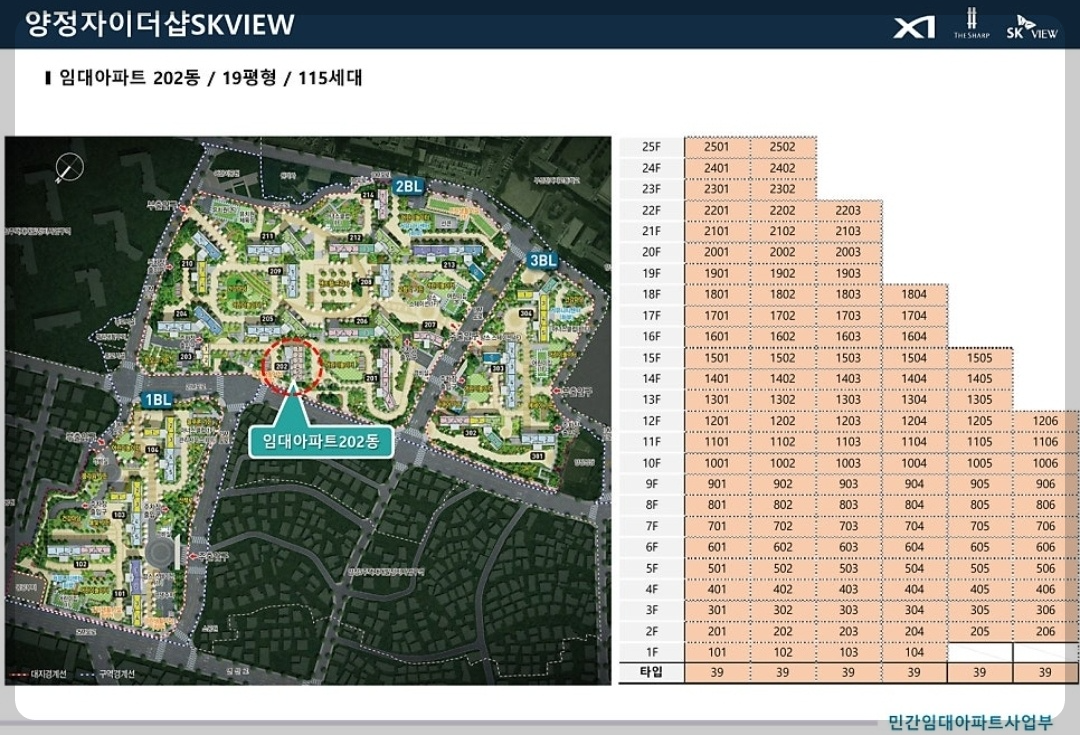Click the 5F floor label
The width and height of the screenshot is (1080, 735).
pyautogui.click(x=652, y=568)
